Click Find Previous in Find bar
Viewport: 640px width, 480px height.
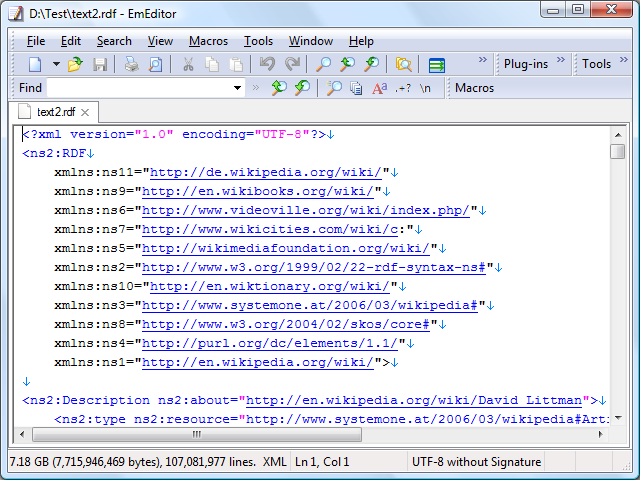(302, 87)
